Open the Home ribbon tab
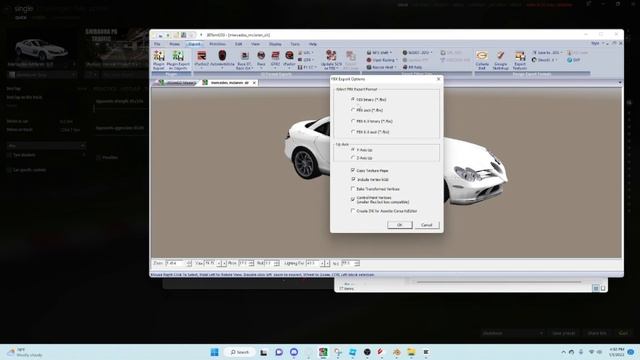This screenshot has width=640, height=360. click(174, 44)
